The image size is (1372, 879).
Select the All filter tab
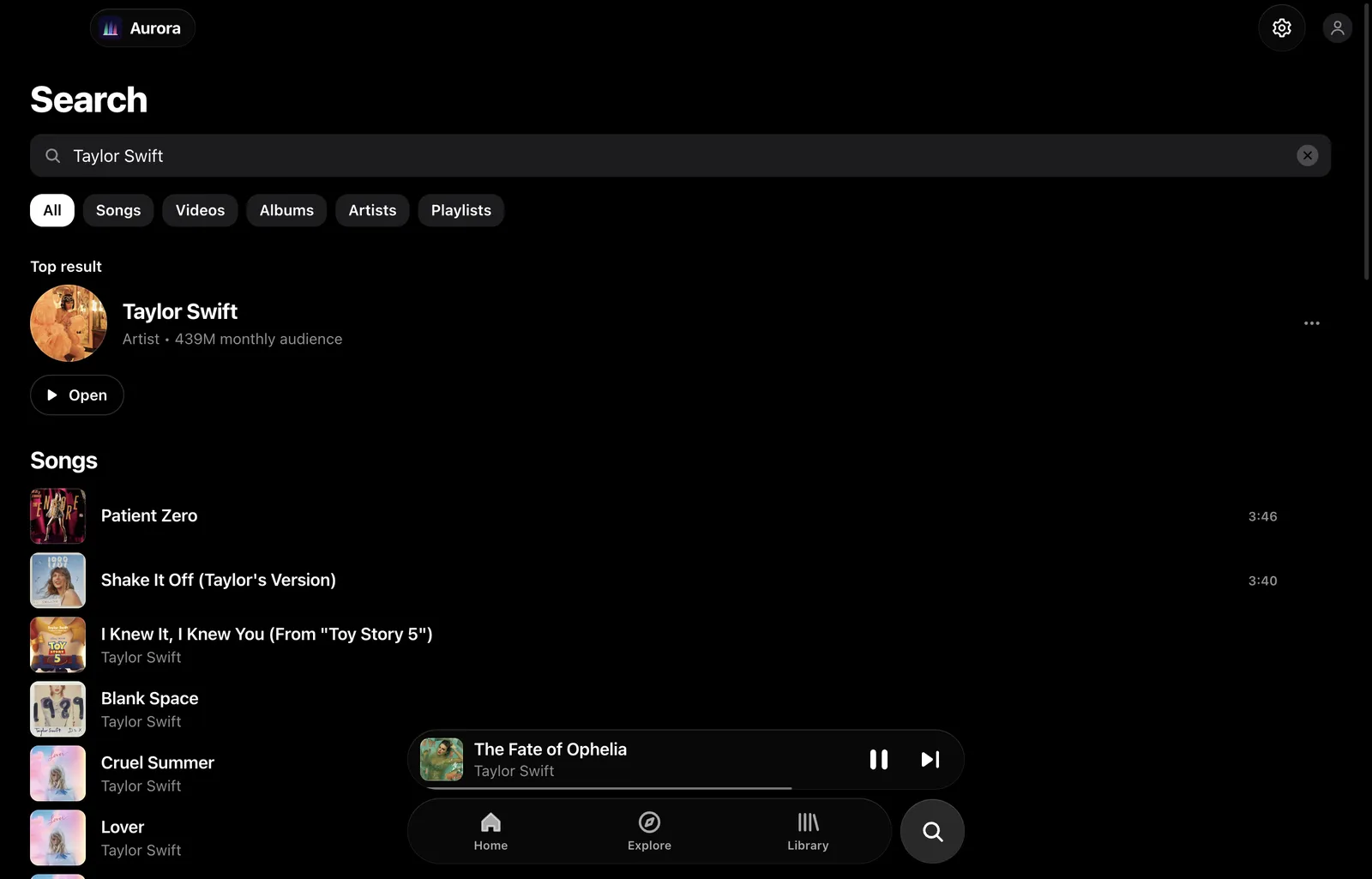52,210
